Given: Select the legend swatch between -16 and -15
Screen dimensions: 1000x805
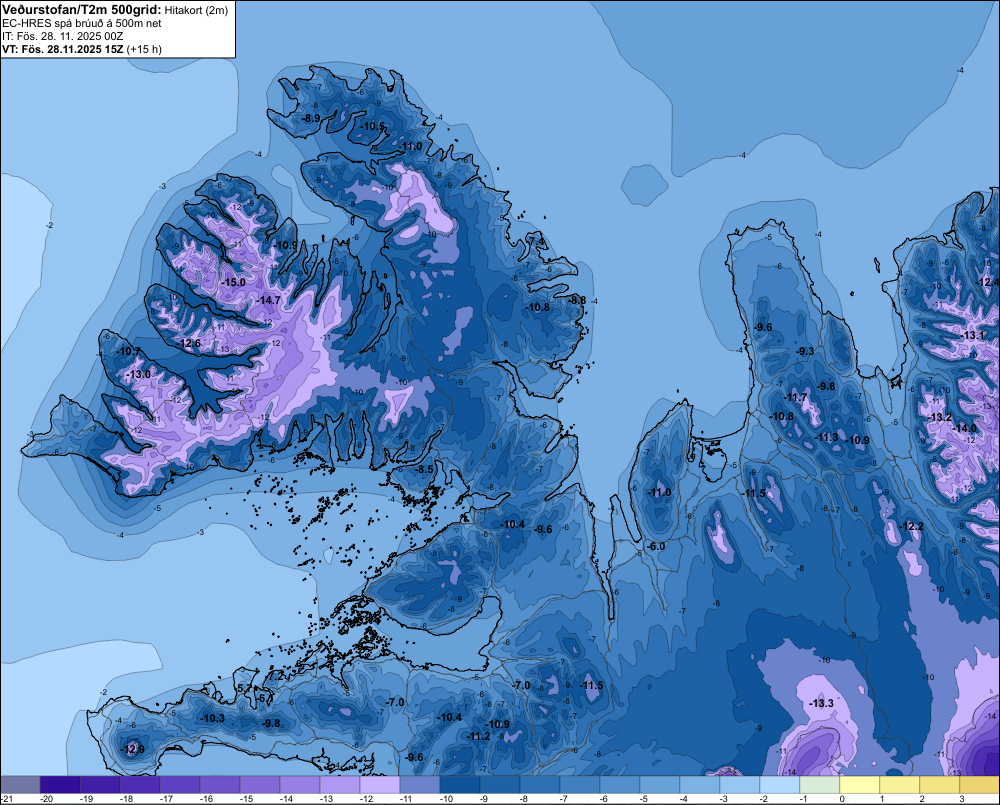Looking at the screenshot, I should tap(220, 784).
